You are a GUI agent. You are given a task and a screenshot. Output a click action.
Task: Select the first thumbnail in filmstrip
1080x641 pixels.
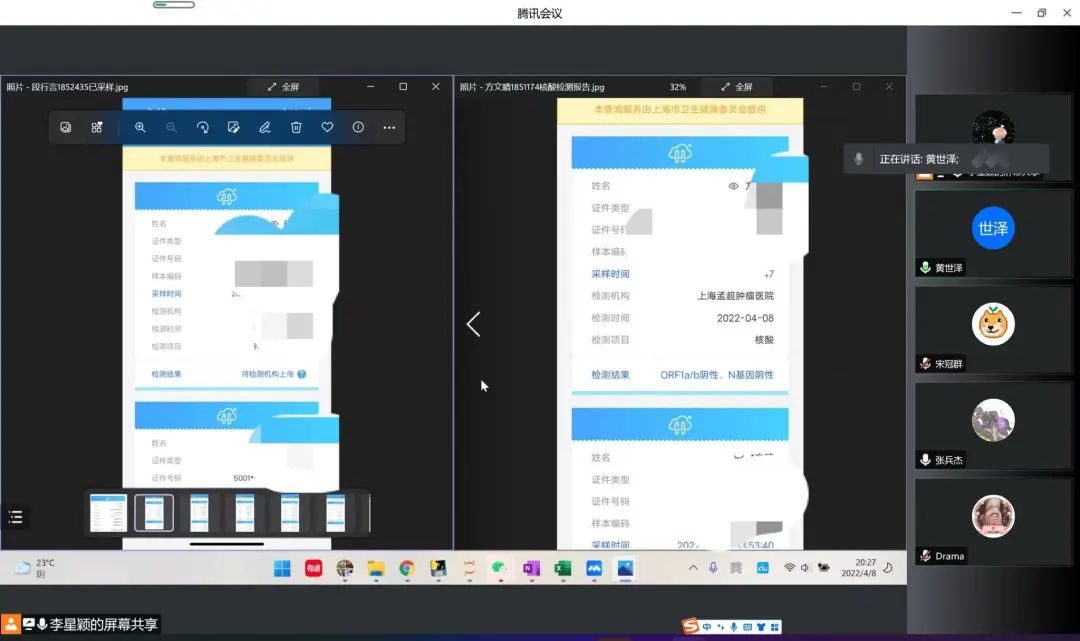(x=108, y=513)
